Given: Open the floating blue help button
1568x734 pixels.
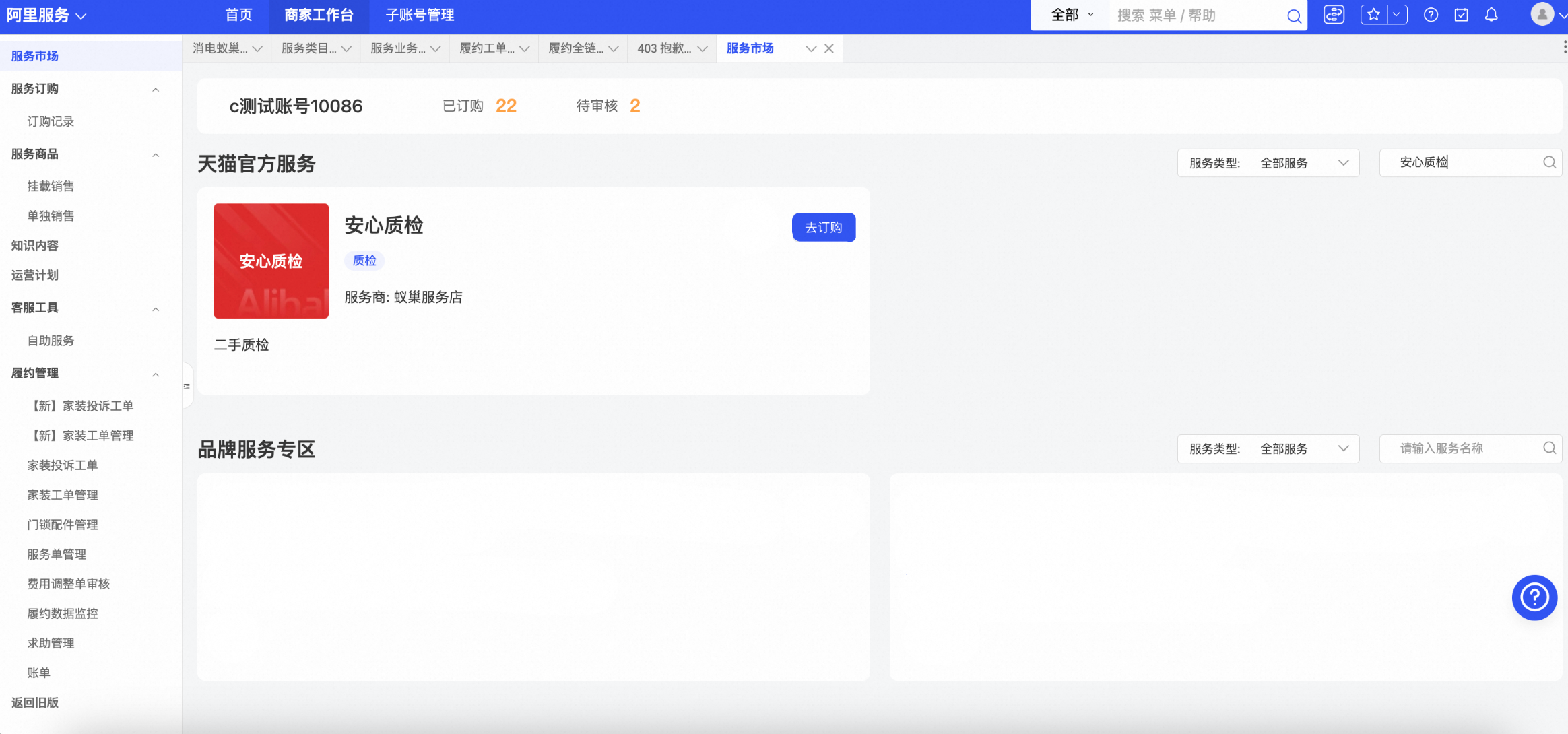Looking at the screenshot, I should [x=1534, y=597].
